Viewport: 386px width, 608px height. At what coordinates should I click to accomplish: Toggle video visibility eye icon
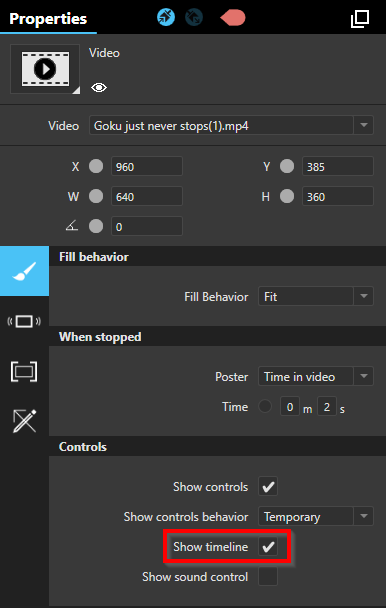(x=99, y=88)
